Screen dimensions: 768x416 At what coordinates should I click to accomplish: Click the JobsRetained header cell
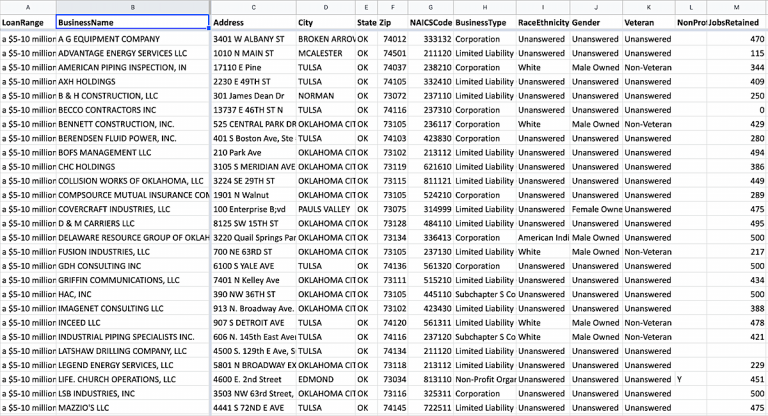[x=736, y=22]
